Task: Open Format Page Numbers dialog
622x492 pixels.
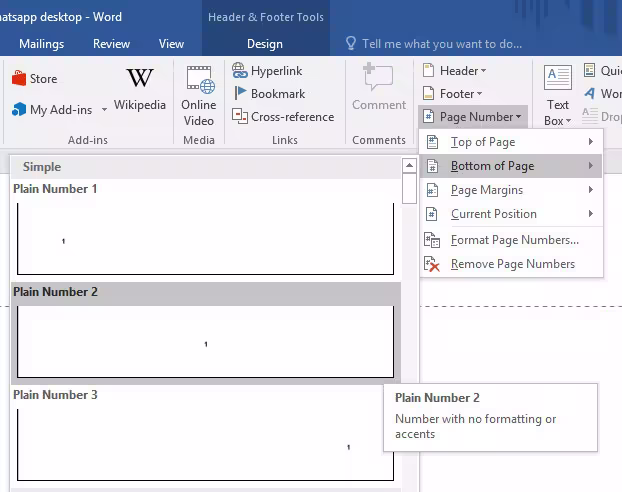Action: click(x=513, y=240)
